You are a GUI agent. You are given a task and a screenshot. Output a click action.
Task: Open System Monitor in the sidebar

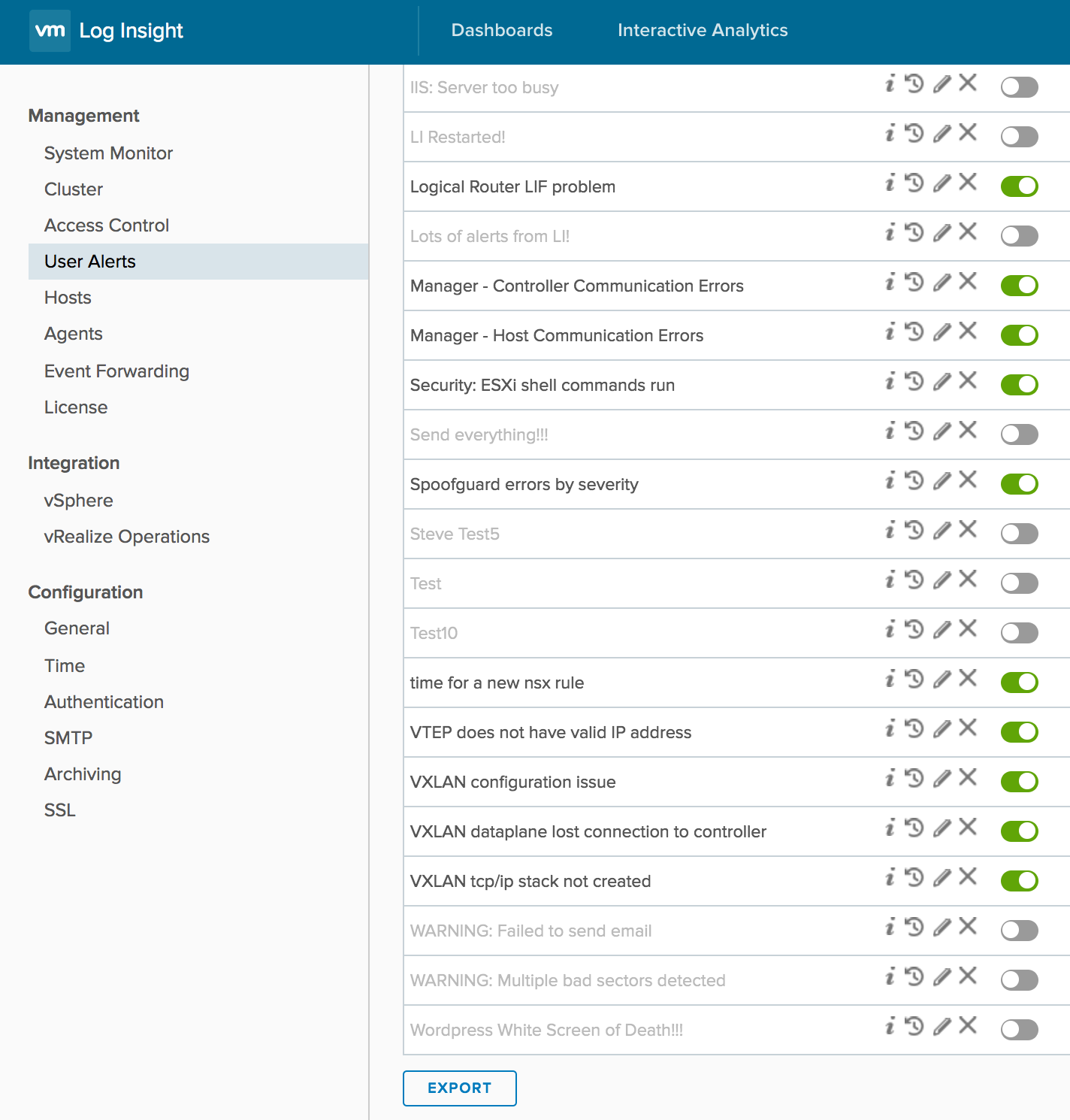[108, 153]
